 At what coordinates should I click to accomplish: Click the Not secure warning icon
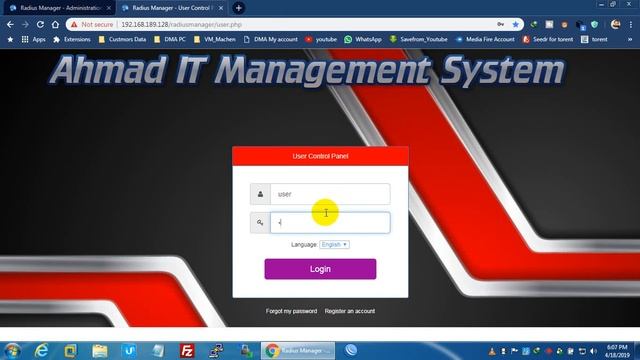coord(74,24)
